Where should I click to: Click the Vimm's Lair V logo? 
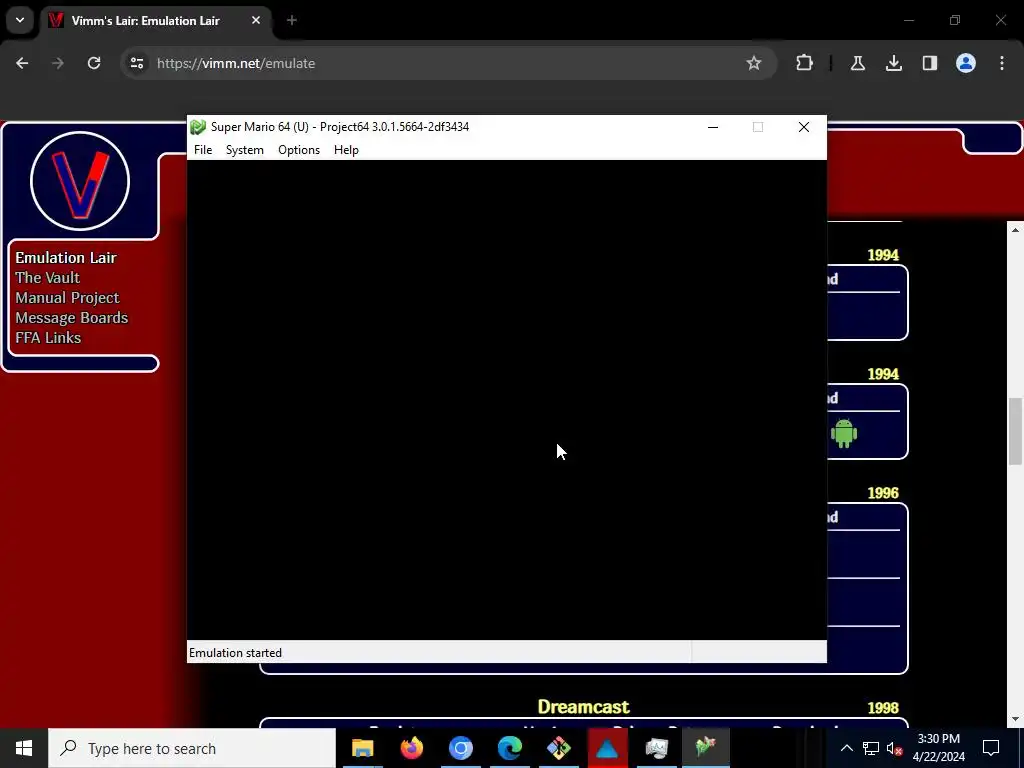(80, 182)
